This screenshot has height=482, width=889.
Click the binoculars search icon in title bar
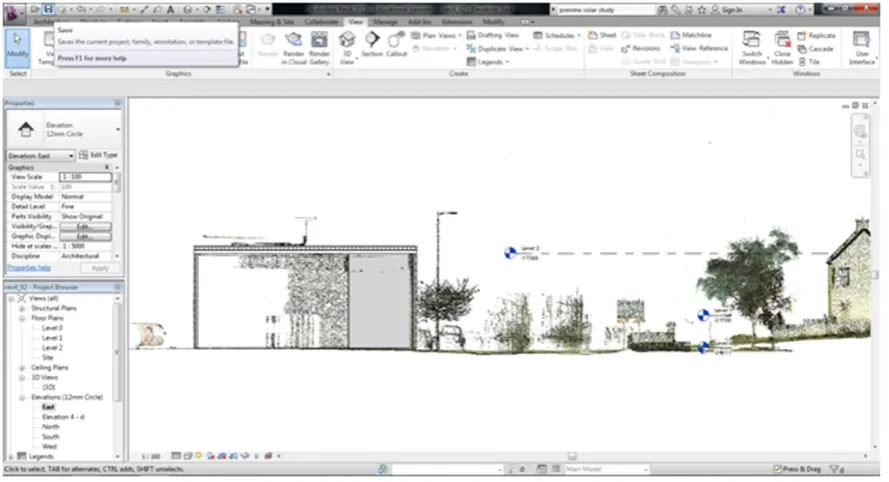[662, 10]
